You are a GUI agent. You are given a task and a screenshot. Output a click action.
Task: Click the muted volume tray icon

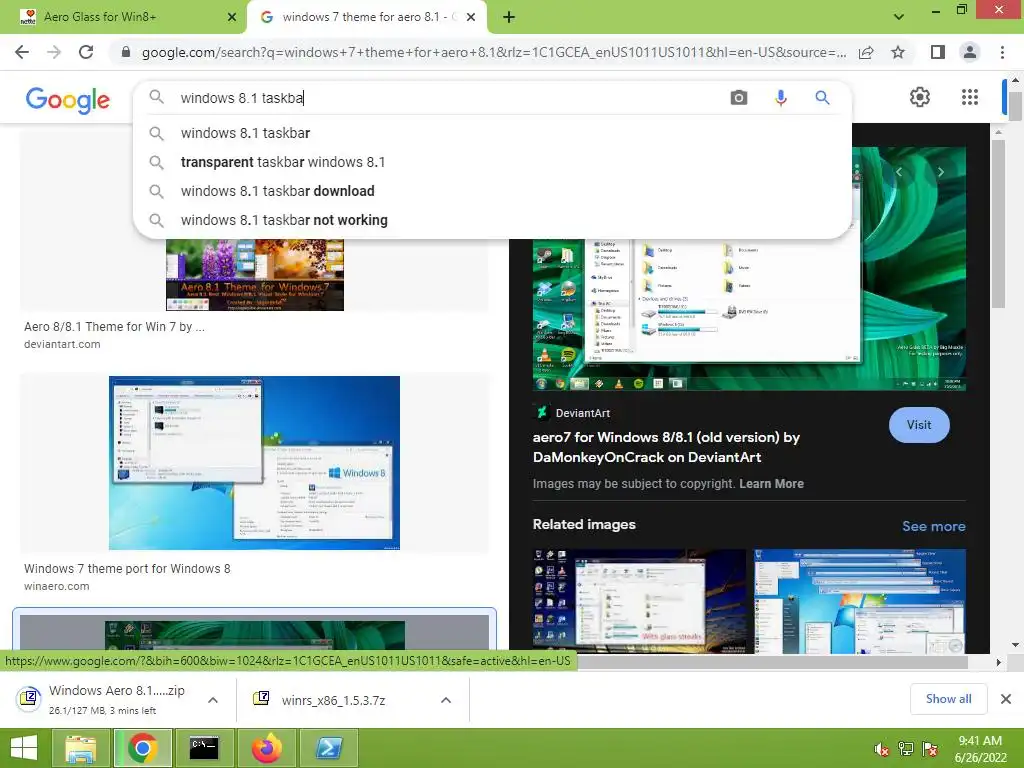click(x=881, y=749)
